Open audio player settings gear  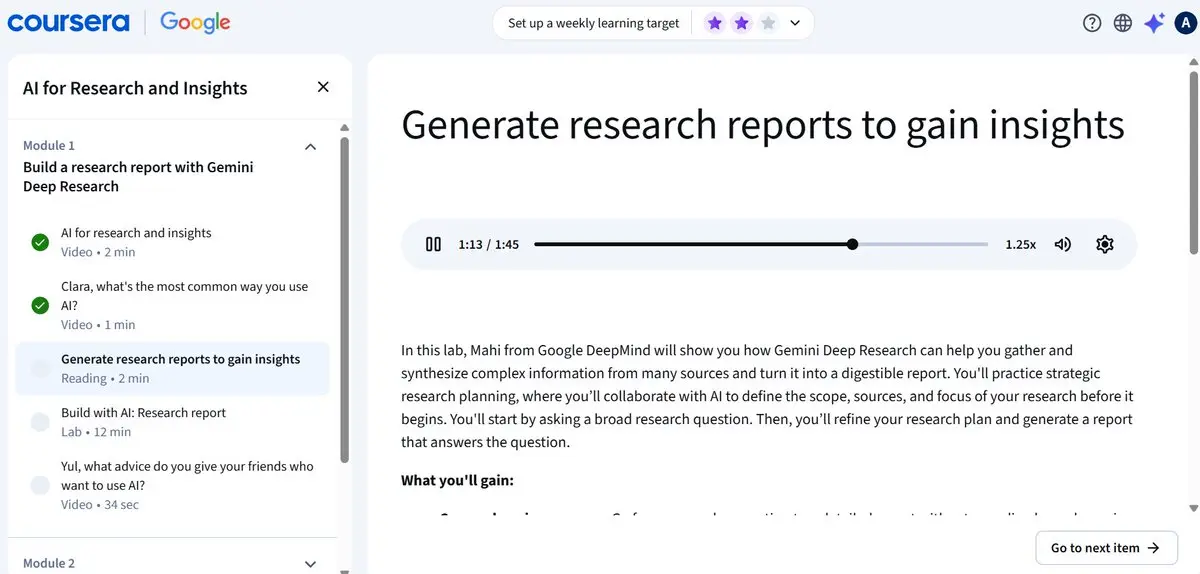click(x=1105, y=244)
